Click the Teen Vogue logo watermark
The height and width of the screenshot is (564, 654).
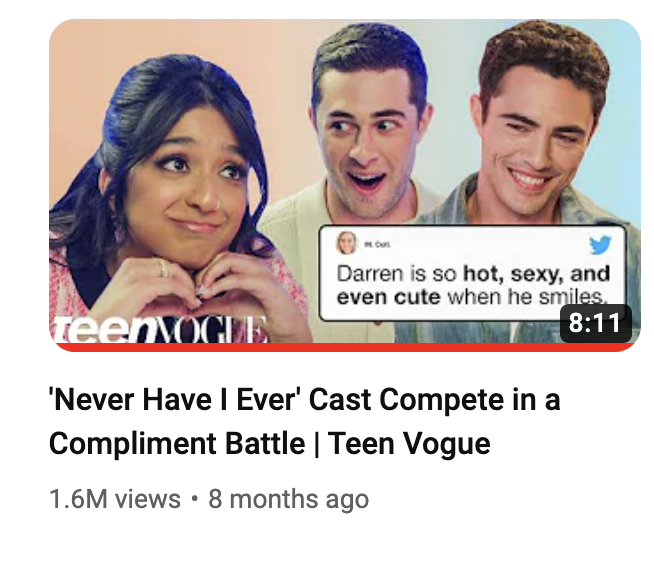point(158,330)
